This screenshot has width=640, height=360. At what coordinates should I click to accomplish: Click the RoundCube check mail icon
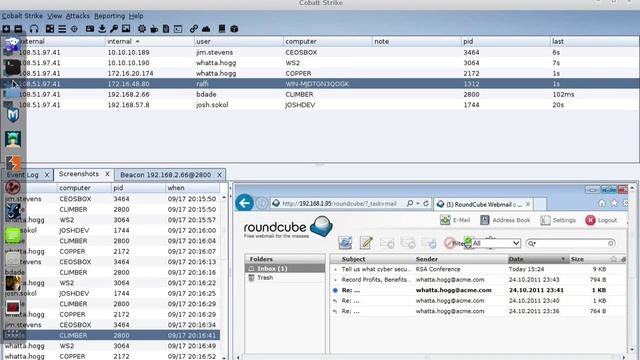coord(345,243)
